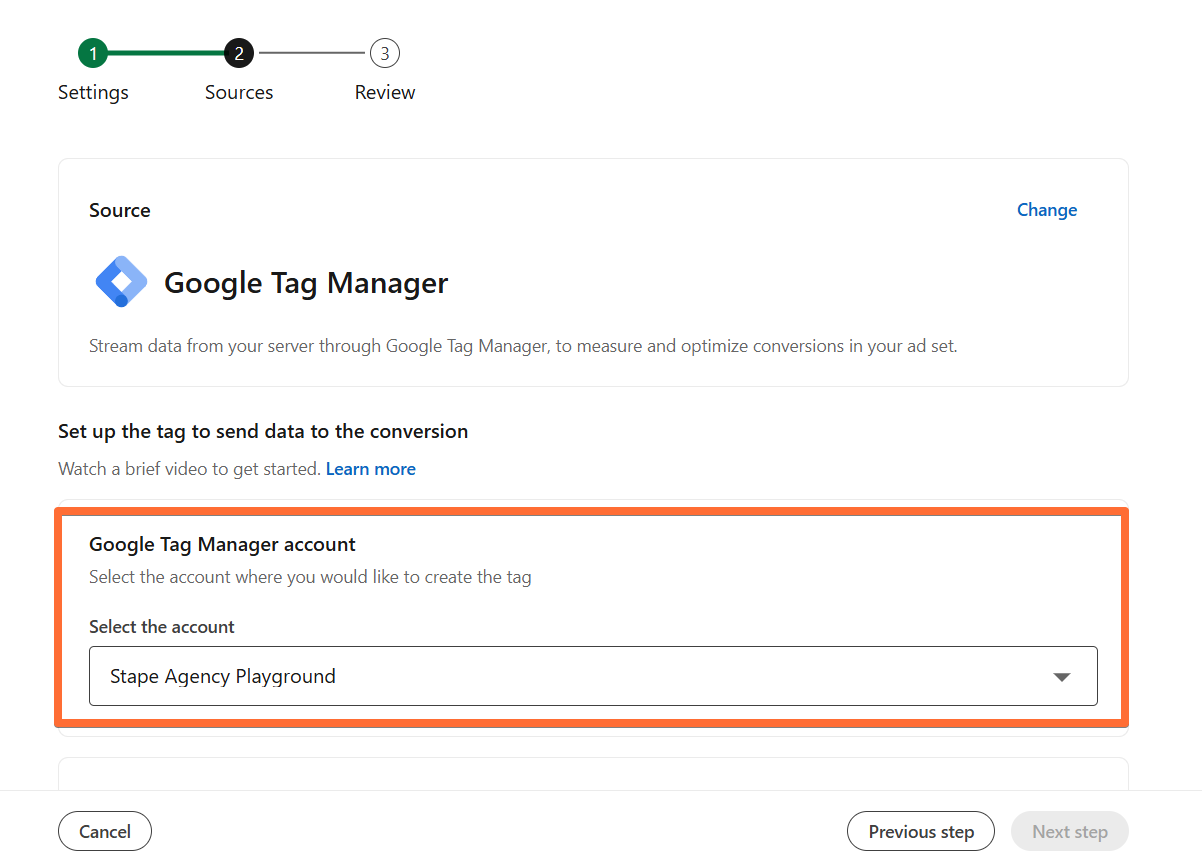This screenshot has height=865, width=1202.
Task: Click the Set up the tag heading
Action: click(263, 431)
